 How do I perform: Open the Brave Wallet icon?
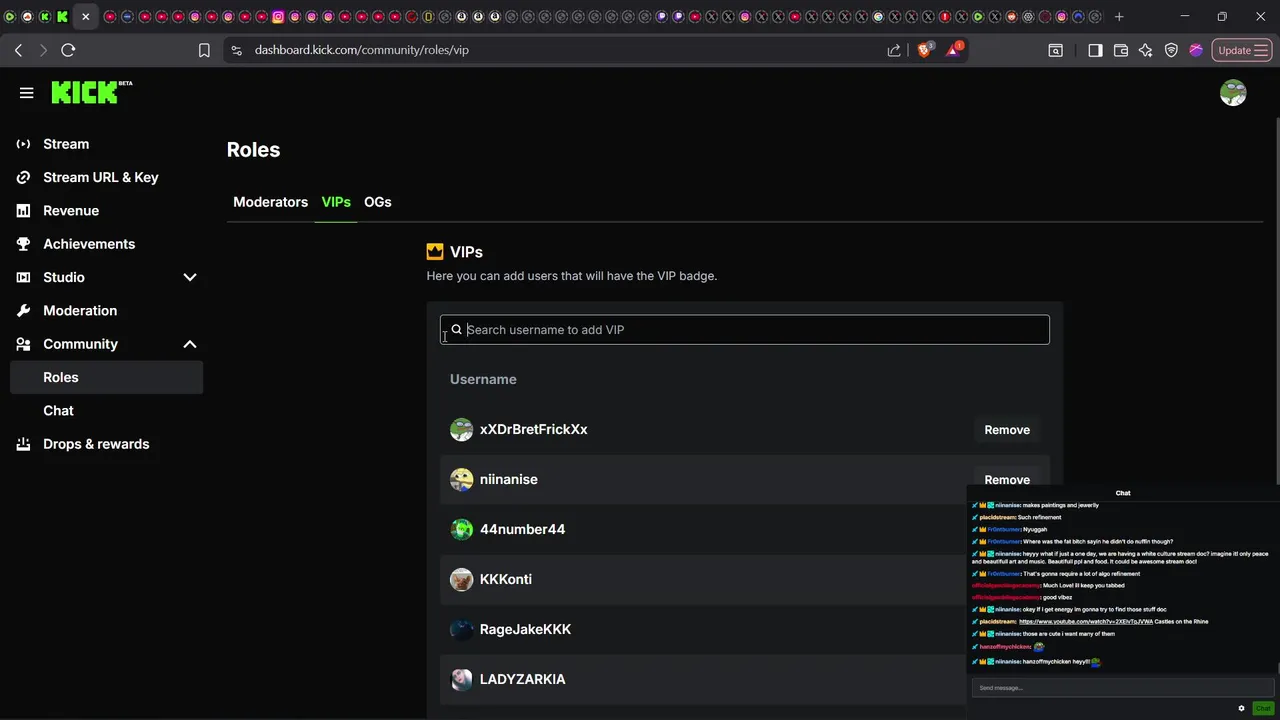1121,50
